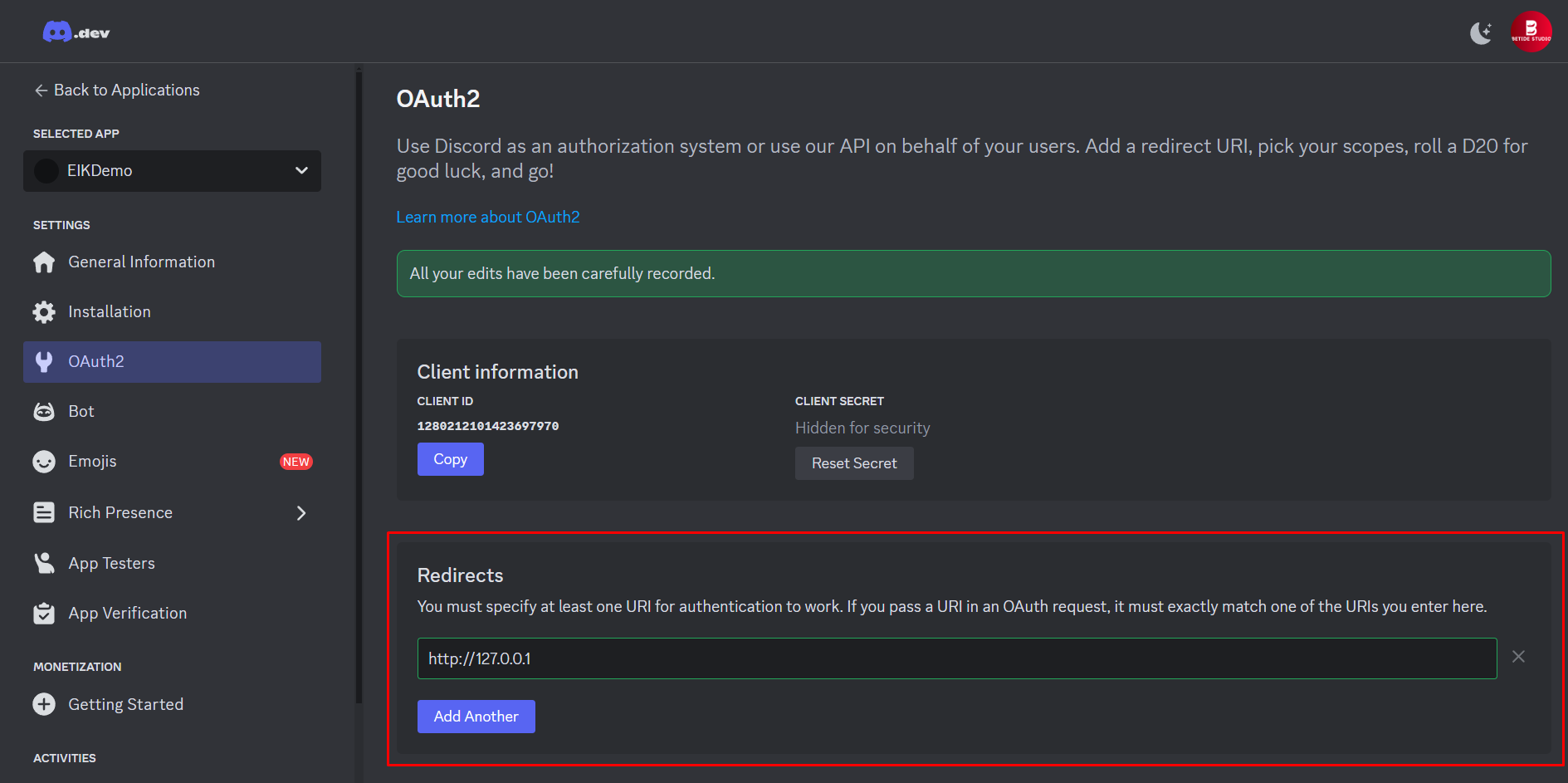
Task: Click the Installation gear icon
Action: (44, 312)
